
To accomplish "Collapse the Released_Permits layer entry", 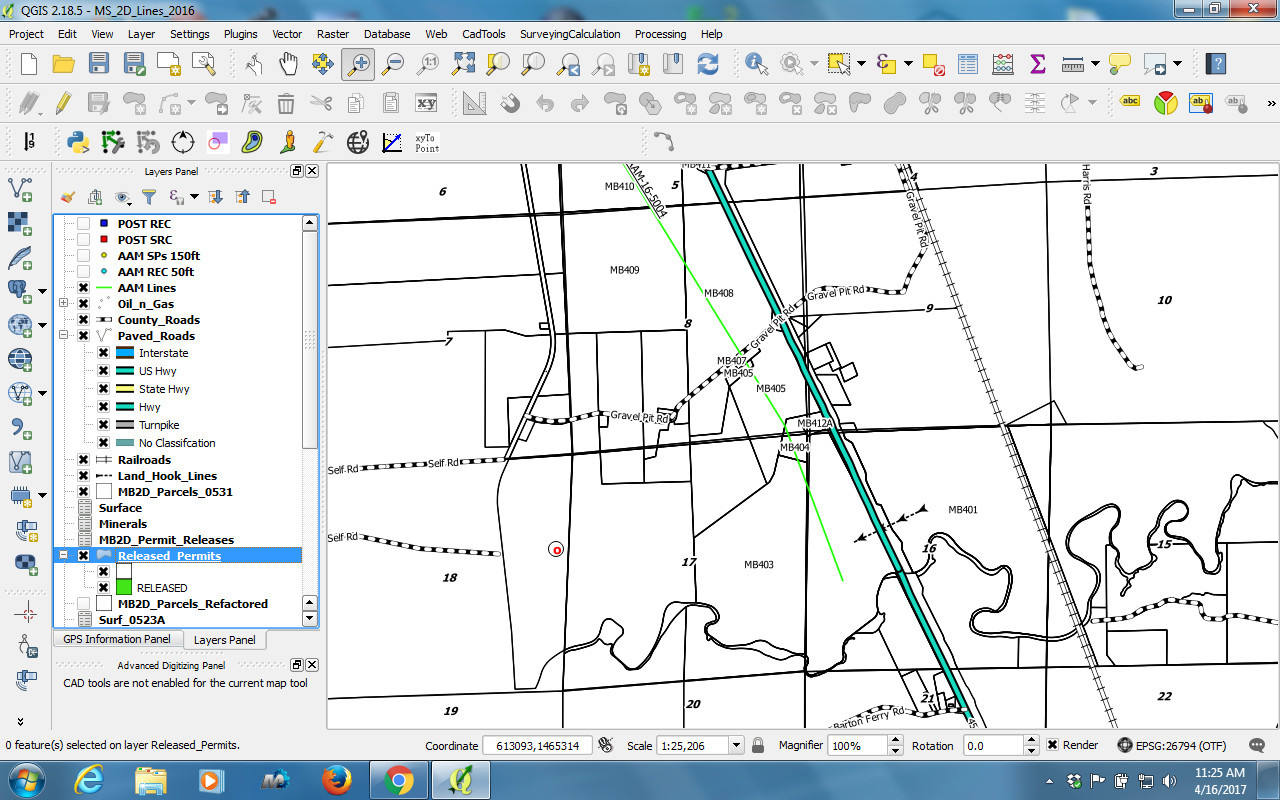I will pos(64,555).
